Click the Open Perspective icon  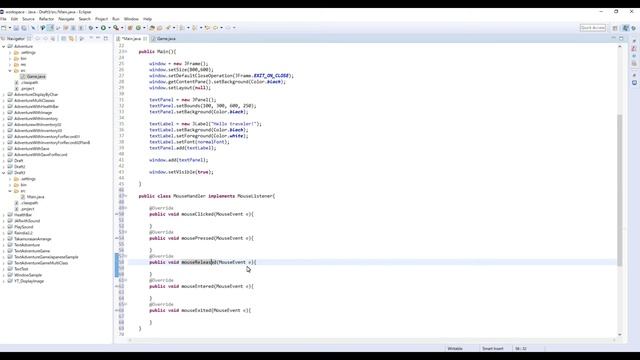pyautogui.click(x=615, y=28)
